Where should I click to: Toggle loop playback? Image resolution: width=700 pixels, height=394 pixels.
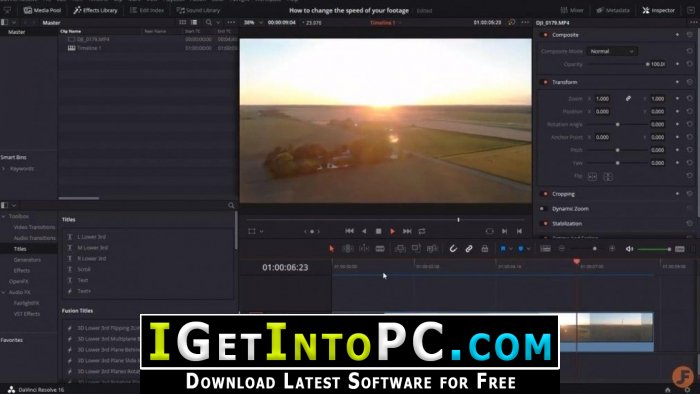click(x=422, y=231)
